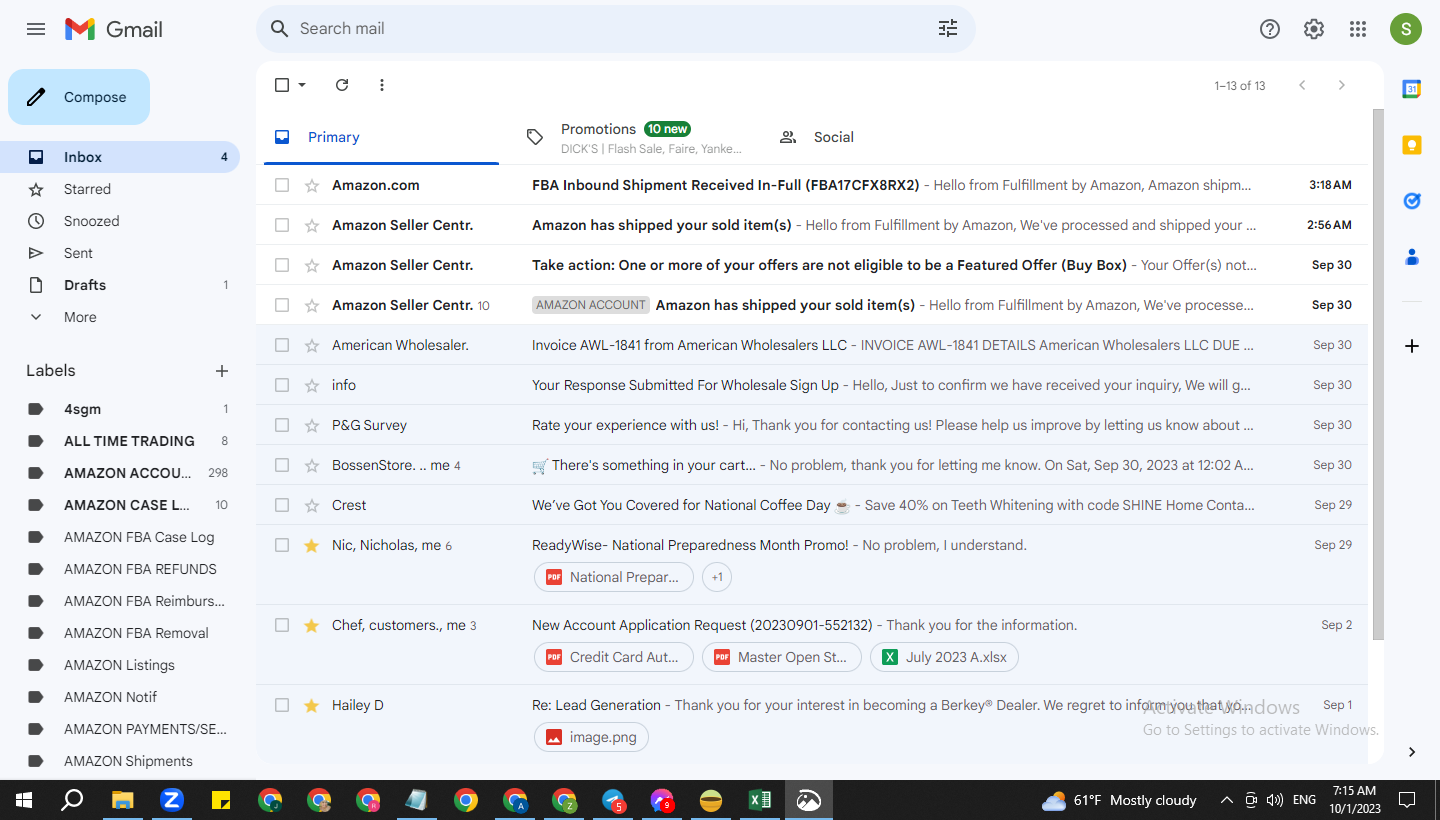Open Google Calendar side panel
1440x820 pixels.
point(1412,89)
